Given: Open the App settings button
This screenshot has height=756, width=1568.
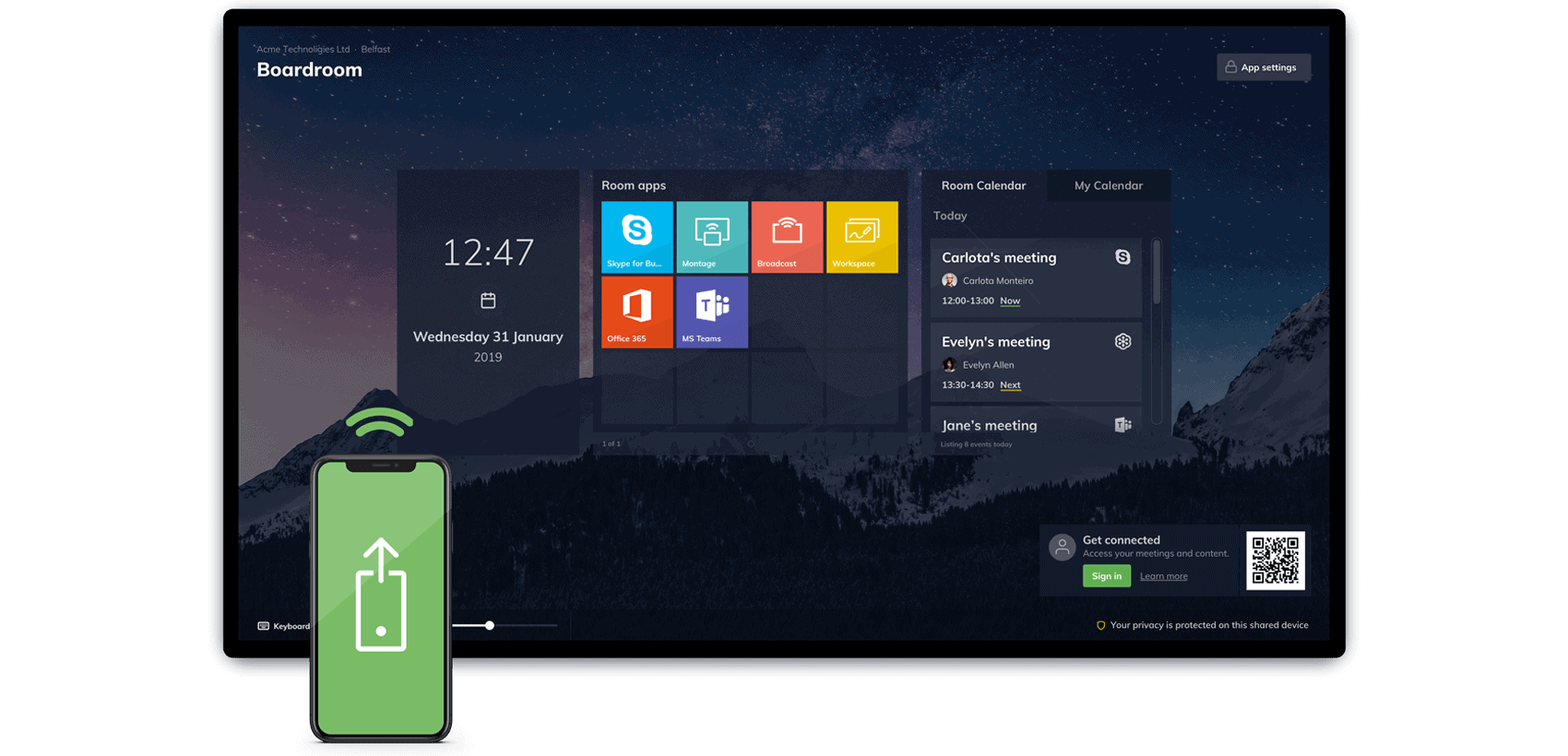Looking at the screenshot, I should 1264,67.
